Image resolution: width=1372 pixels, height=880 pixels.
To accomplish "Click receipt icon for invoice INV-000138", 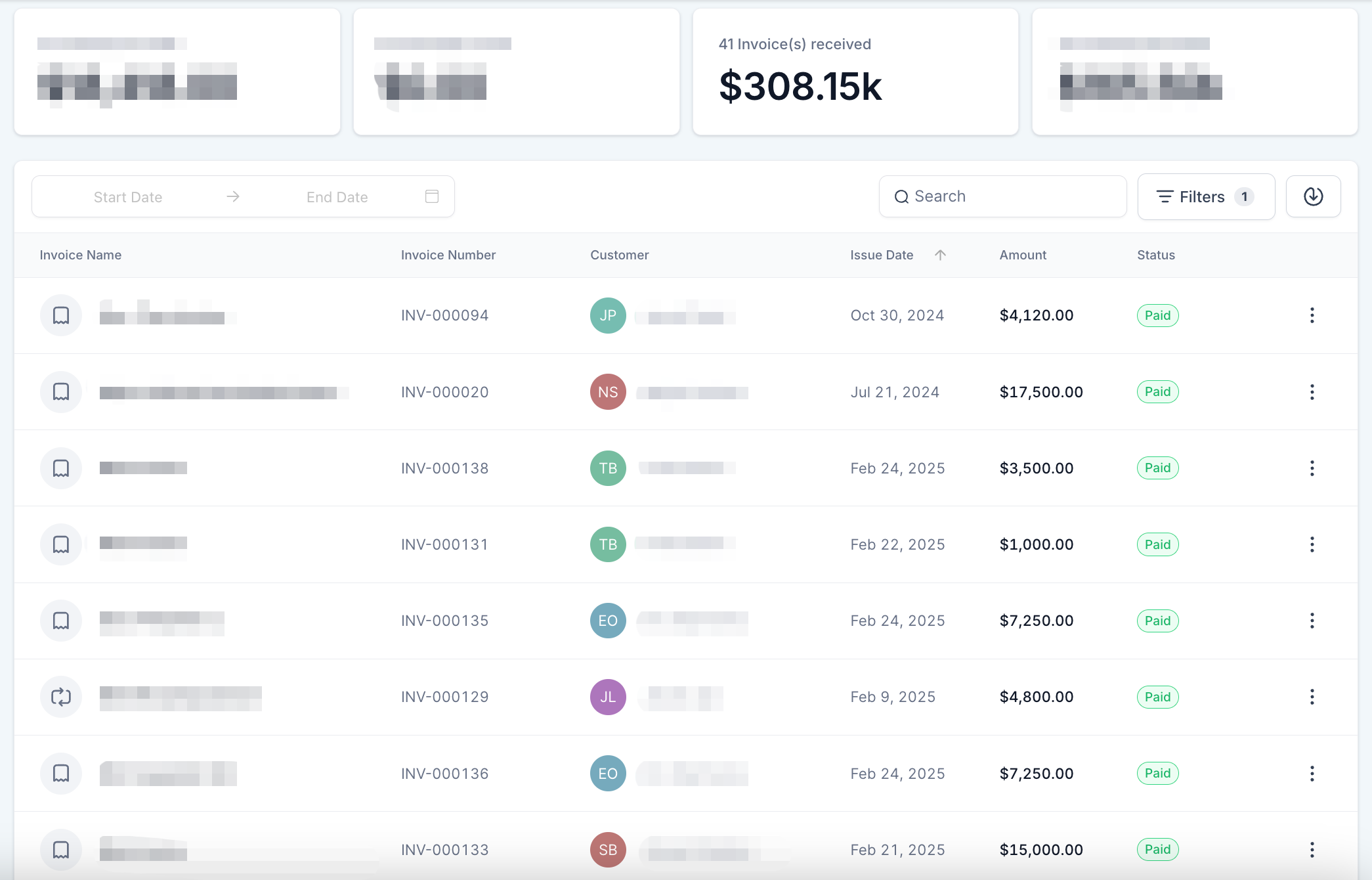I will pyautogui.click(x=61, y=468).
